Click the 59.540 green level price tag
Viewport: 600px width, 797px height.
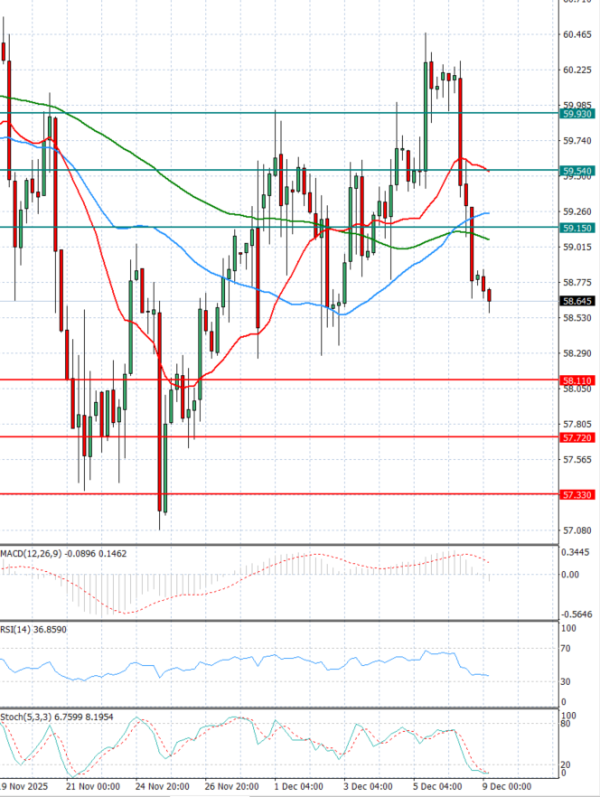click(575, 171)
